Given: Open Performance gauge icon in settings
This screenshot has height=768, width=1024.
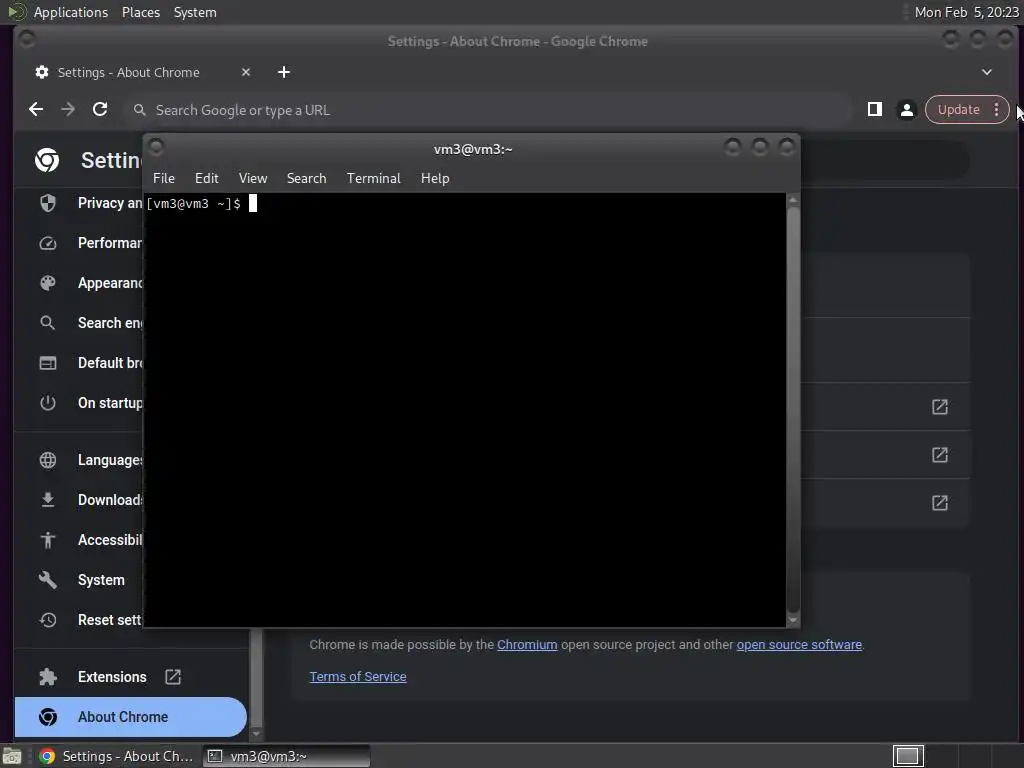Looking at the screenshot, I should pos(48,244).
